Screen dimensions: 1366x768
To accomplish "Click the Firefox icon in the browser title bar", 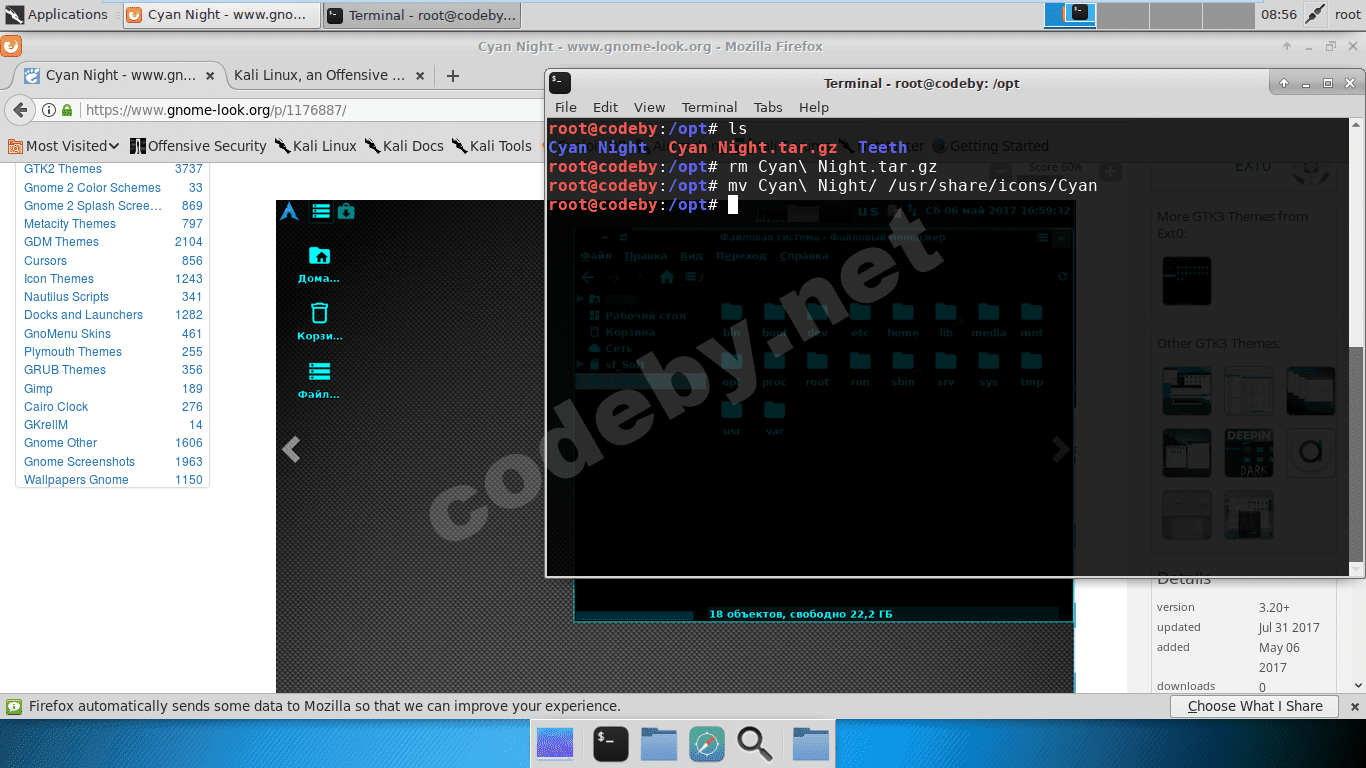I will point(11,46).
